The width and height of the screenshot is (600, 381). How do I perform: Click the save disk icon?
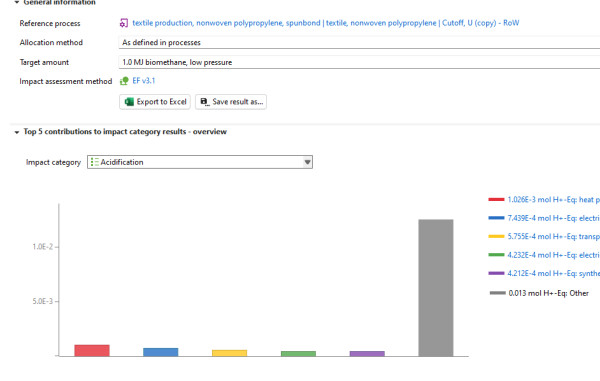click(205, 102)
